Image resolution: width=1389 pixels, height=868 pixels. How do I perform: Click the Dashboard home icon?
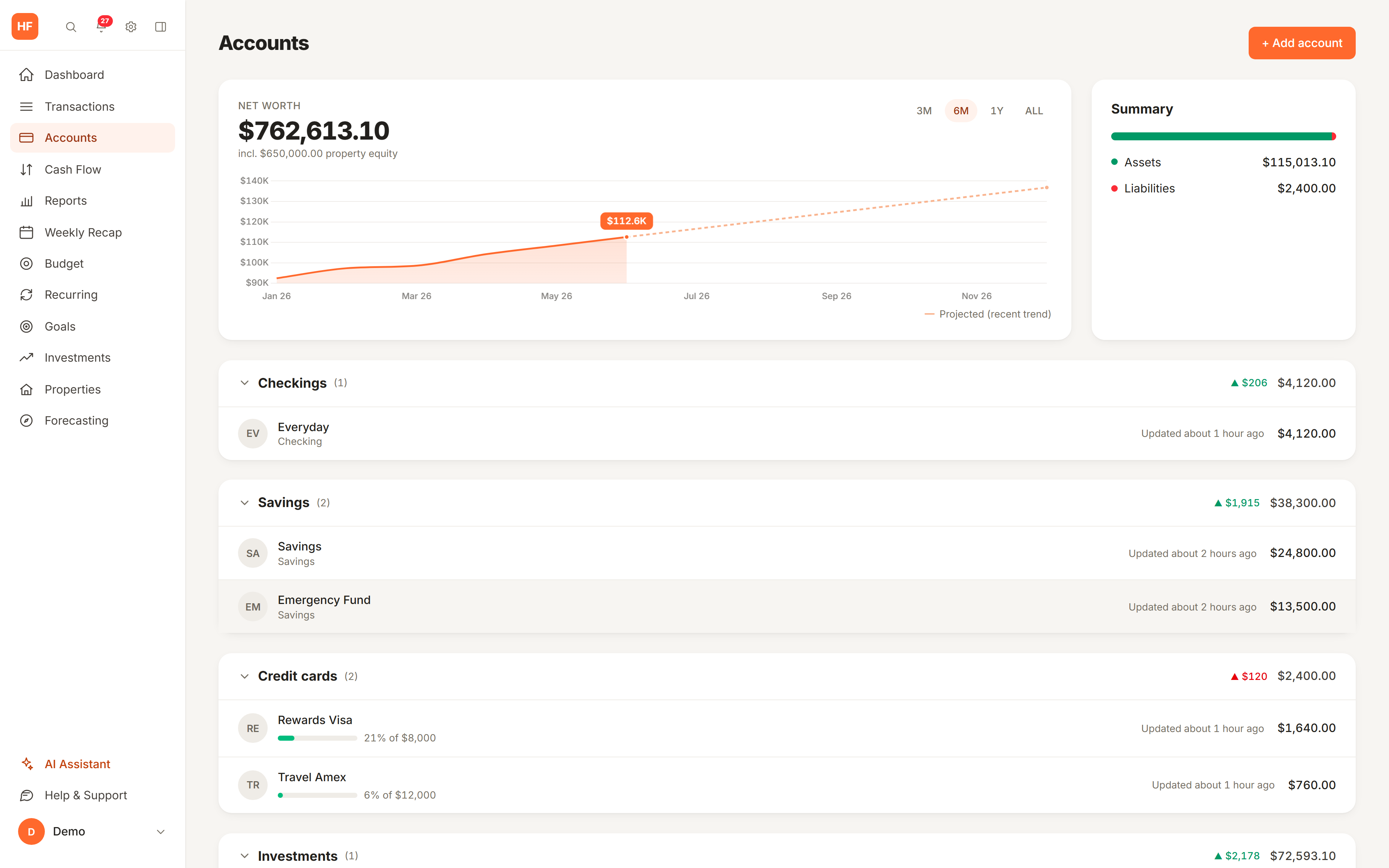[26, 75]
